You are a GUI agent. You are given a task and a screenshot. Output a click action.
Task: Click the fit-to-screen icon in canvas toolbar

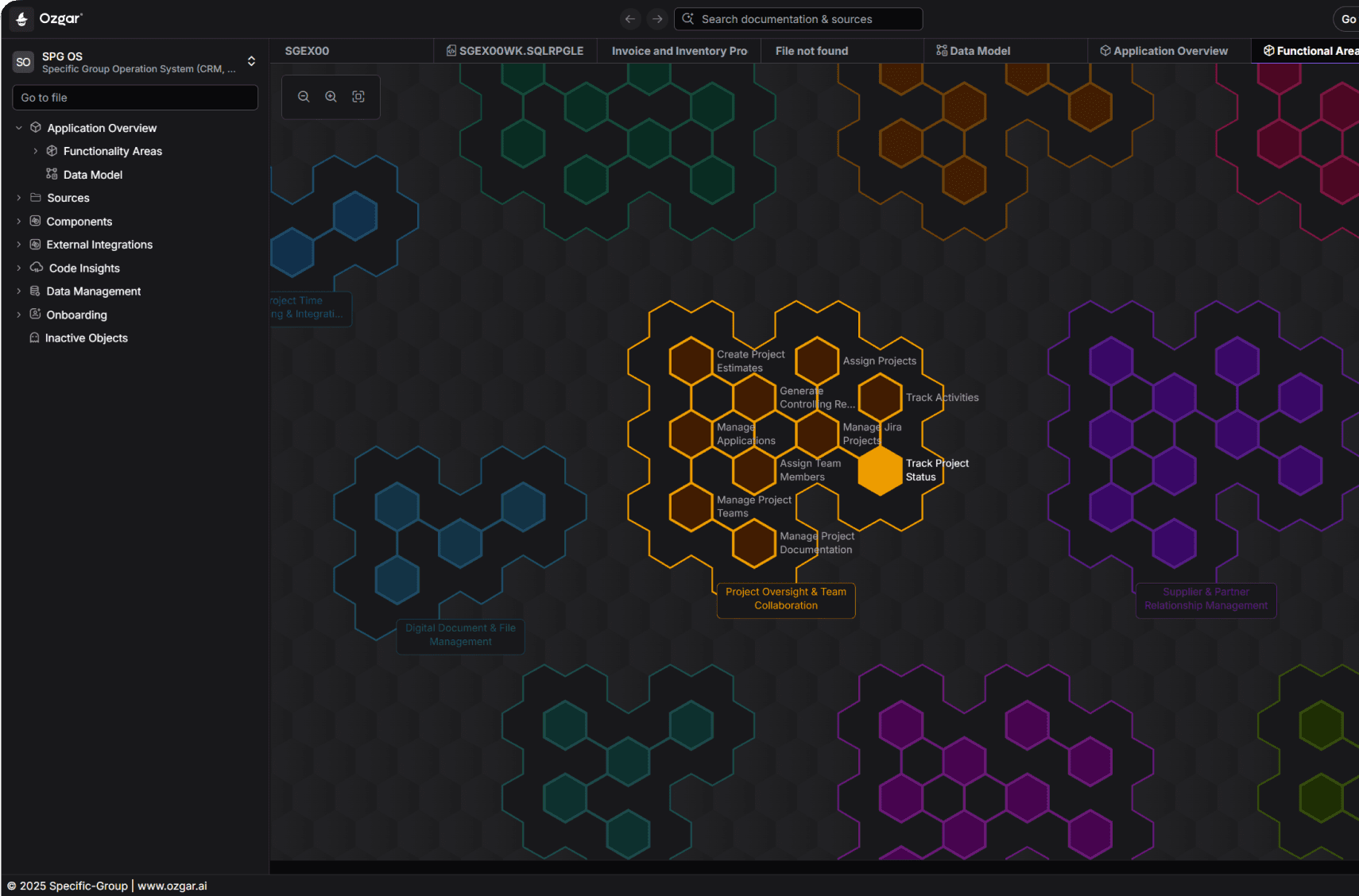coord(358,96)
